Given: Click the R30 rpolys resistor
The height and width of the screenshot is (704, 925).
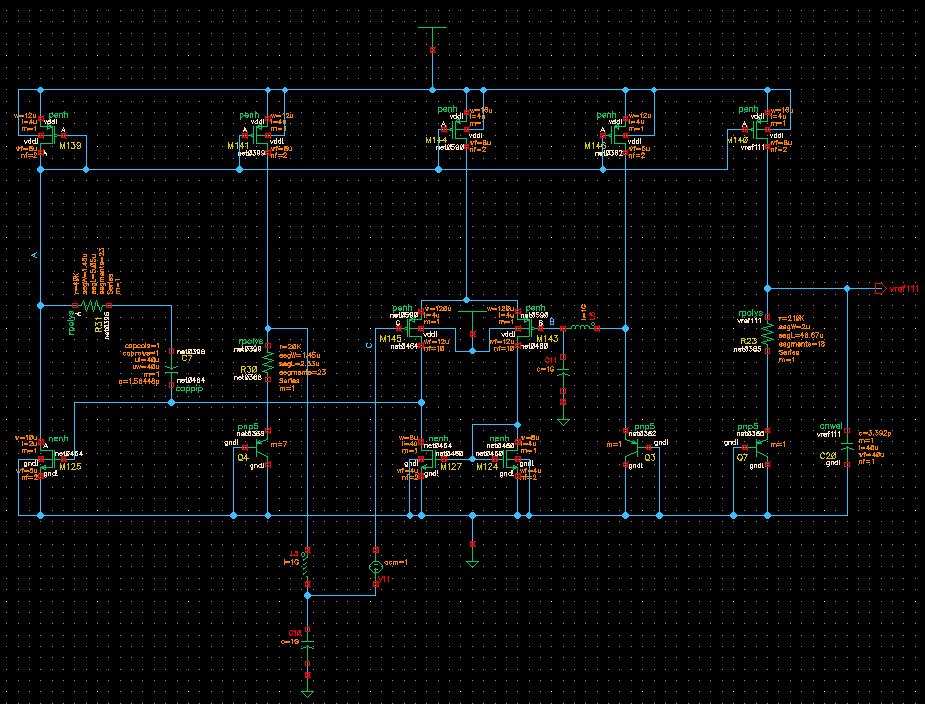Looking at the screenshot, I should (268, 362).
